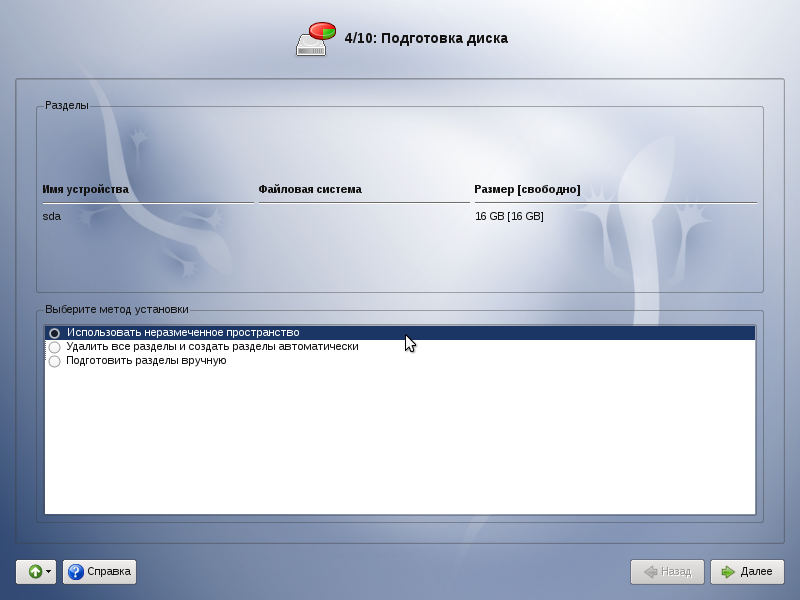
Task: Click the green forward arrow icon on Далее
Action: click(728, 572)
